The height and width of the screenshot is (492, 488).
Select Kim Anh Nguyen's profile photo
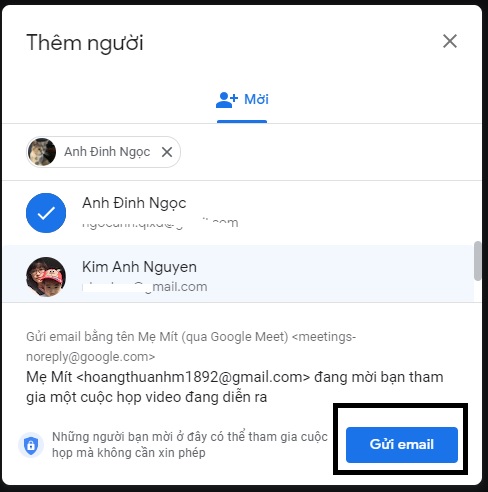pyautogui.click(x=46, y=277)
